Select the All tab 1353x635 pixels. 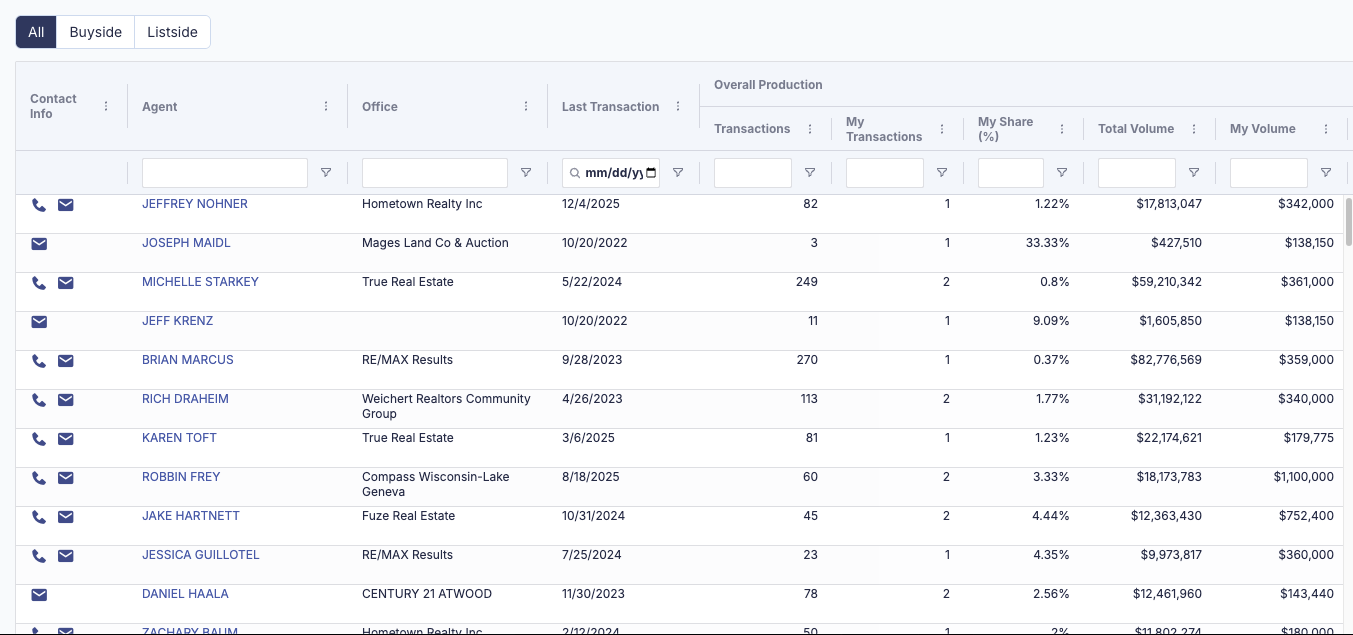[36, 32]
